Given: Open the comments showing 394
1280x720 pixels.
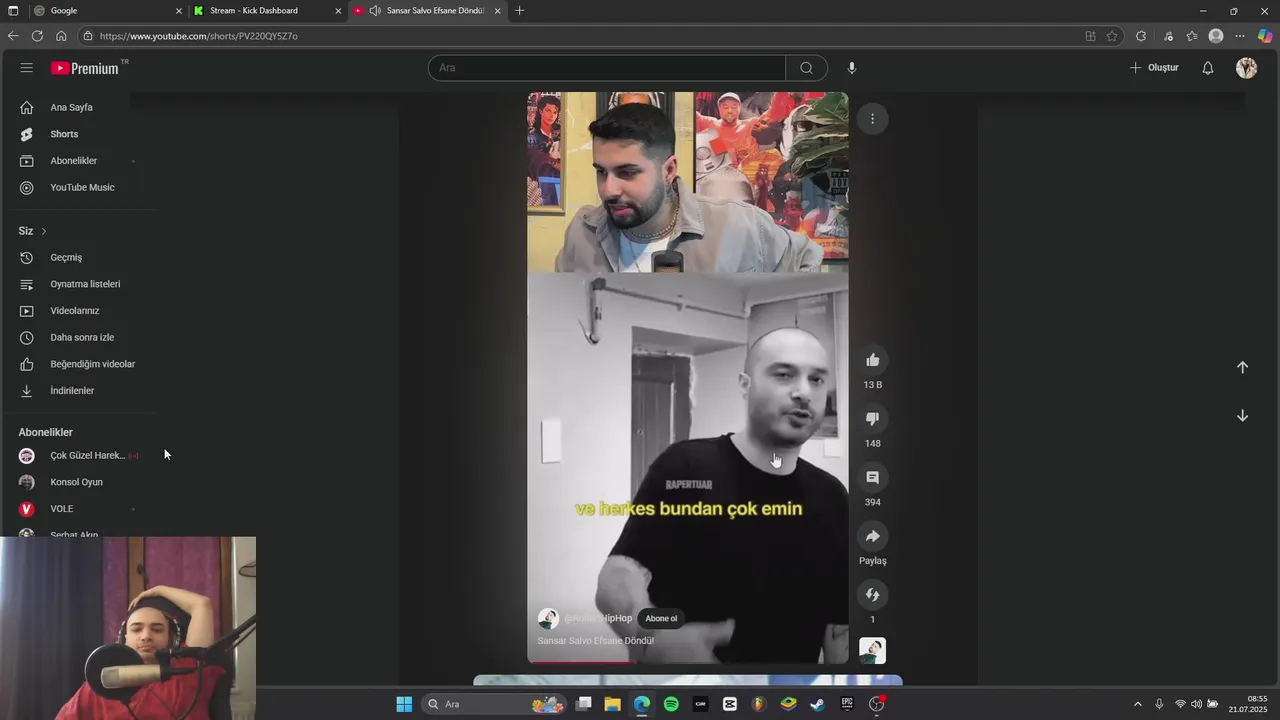Looking at the screenshot, I should click(x=873, y=478).
